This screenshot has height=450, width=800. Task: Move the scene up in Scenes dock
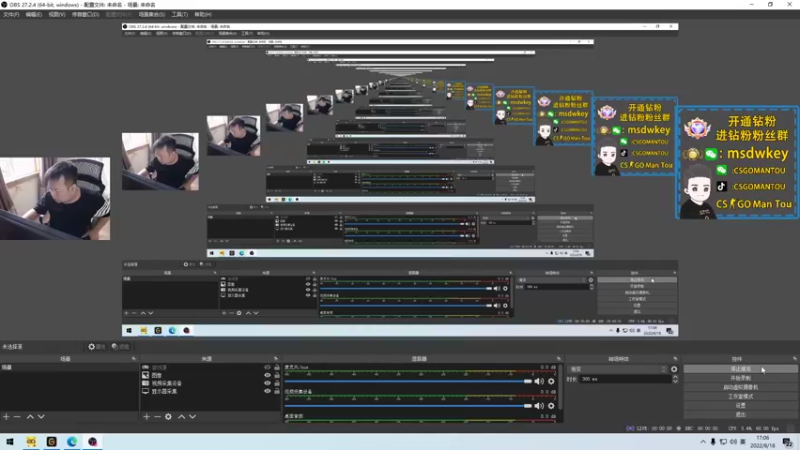tap(30, 417)
